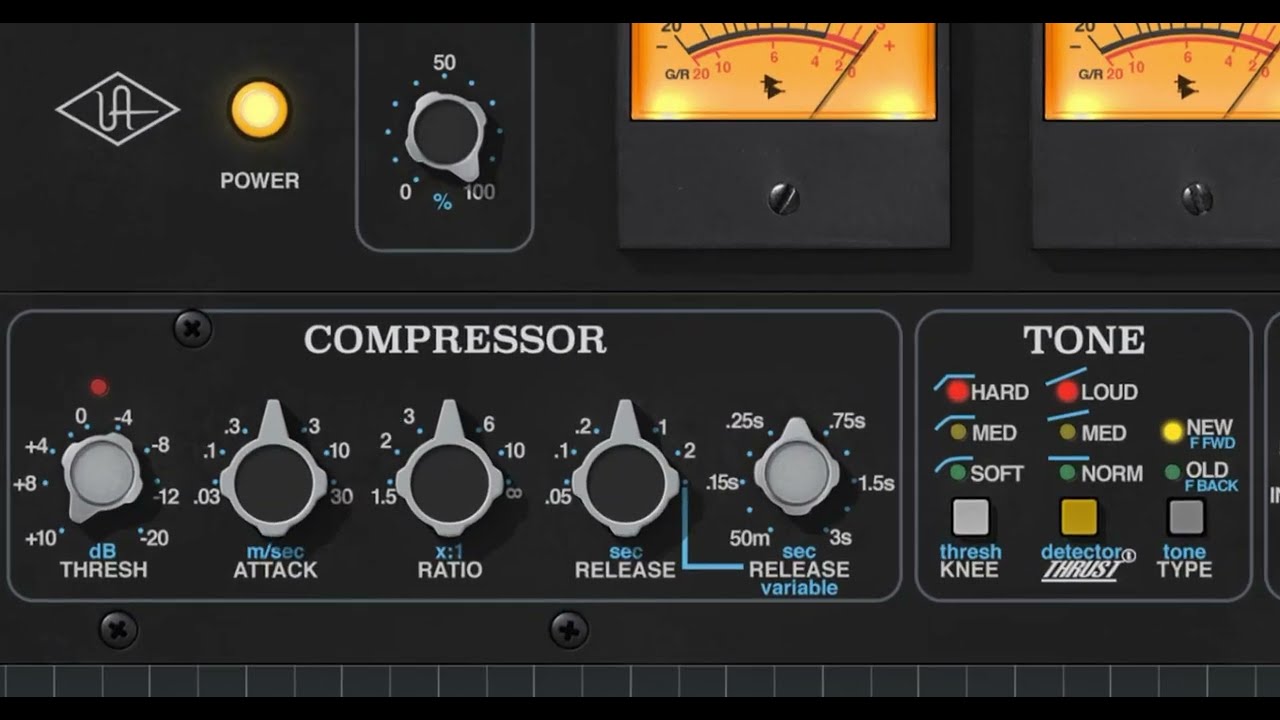Select the NEW F FWD LED
Viewport: 1280px width, 720px height.
[1173, 433]
